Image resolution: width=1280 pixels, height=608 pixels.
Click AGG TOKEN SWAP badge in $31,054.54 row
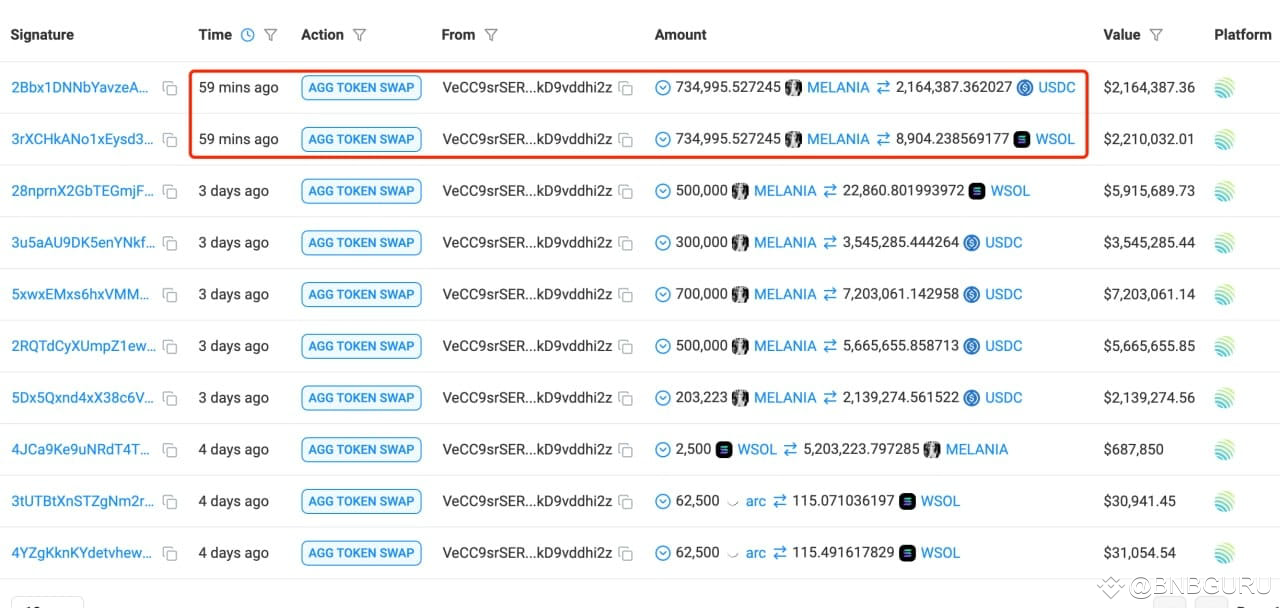[x=361, y=553]
